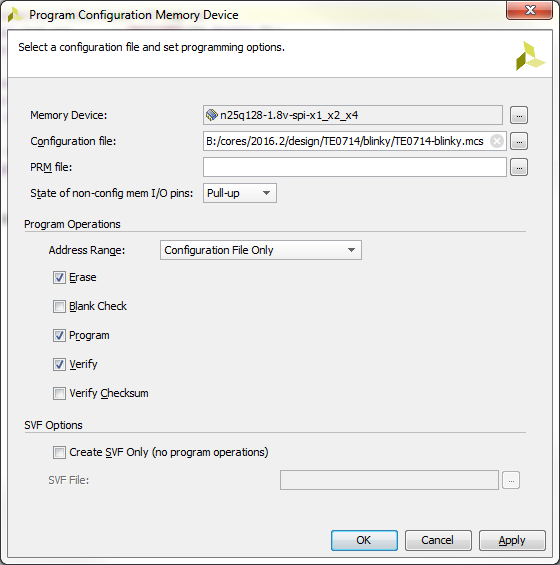Click the Cancel button
This screenshot has width=560, height=565.
click(438, 540)
